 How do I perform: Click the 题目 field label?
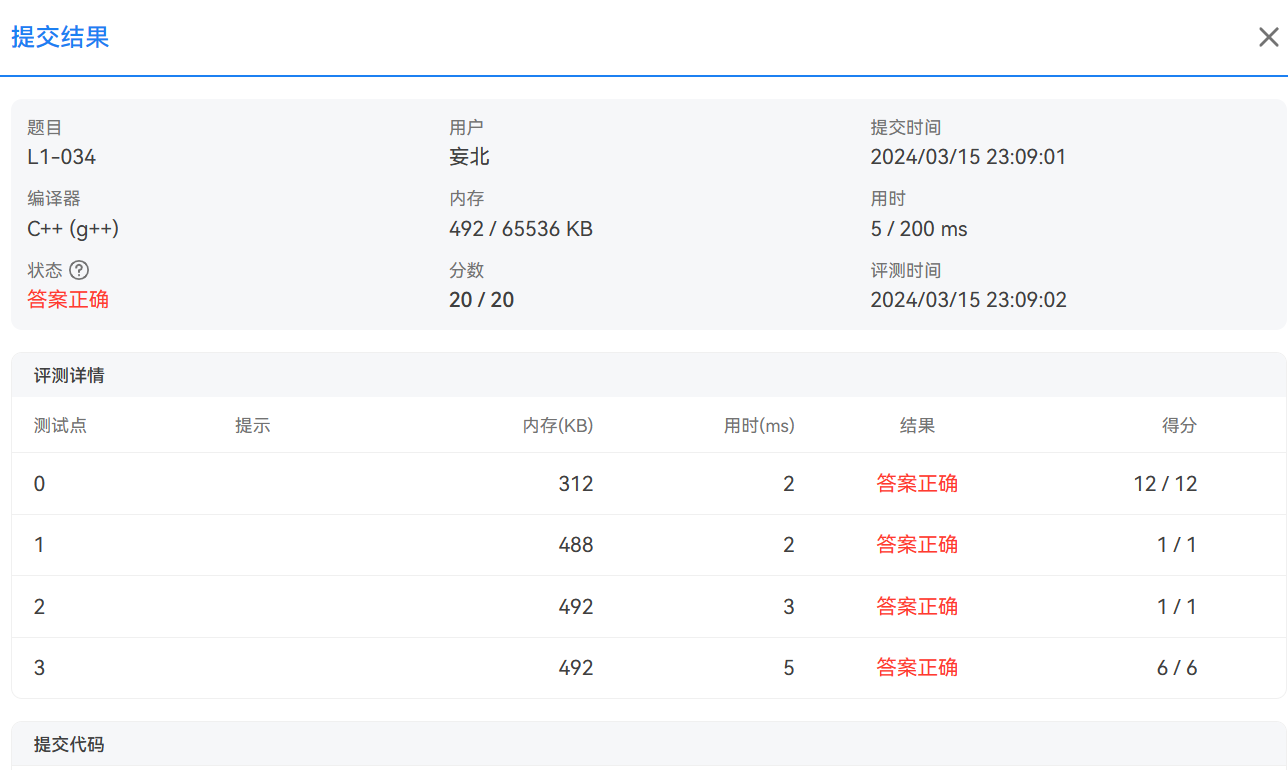45,128
